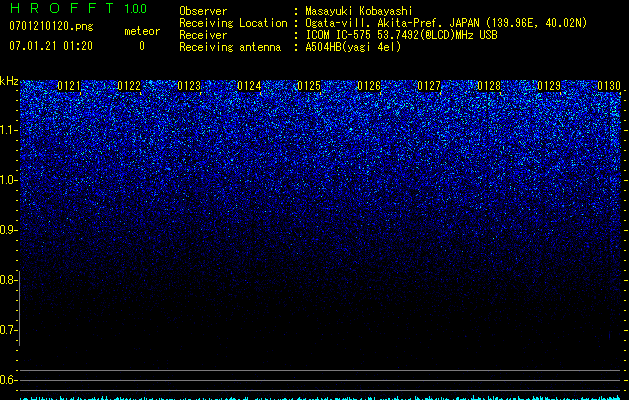Viewport: 629px width, 400px height.
Task: Click the 0128 time marker
Action: (489, 86)
